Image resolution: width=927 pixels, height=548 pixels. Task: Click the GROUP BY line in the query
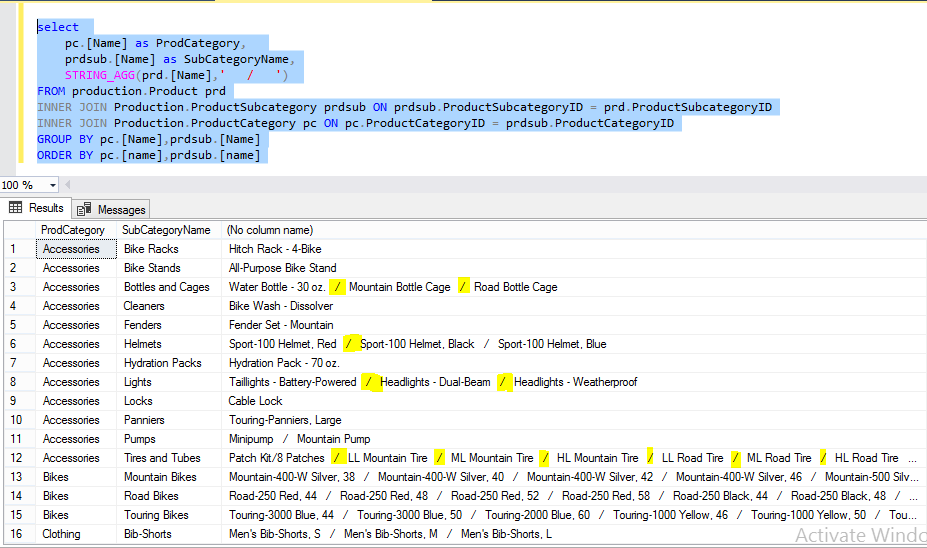tap(148, 139)
